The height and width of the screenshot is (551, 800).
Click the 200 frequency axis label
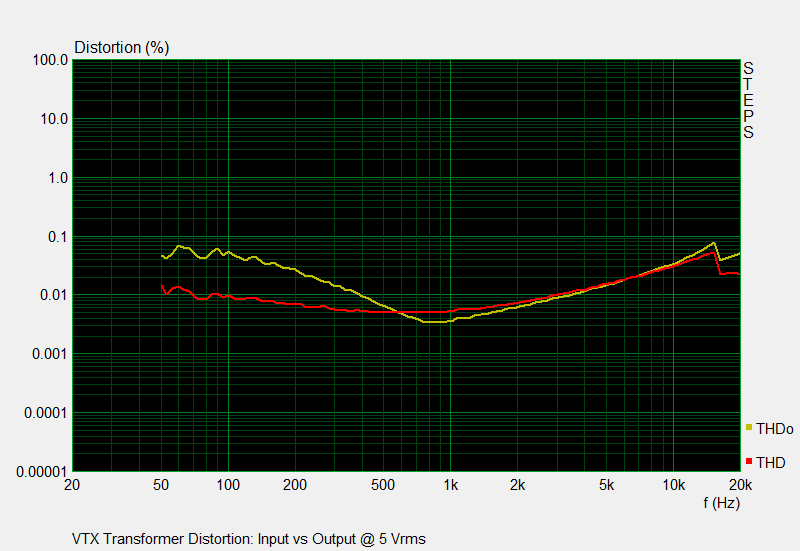click(x=295, y=485)
